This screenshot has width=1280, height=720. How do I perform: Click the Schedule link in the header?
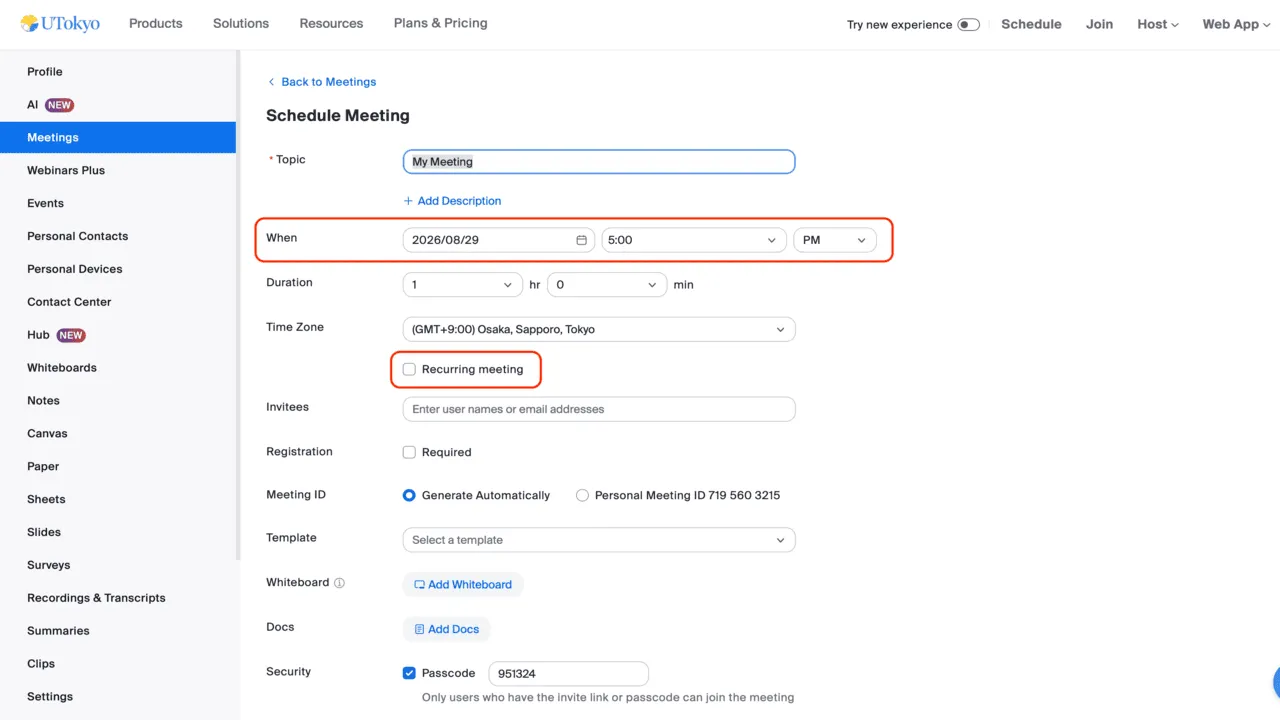[x=1031, y=24]
